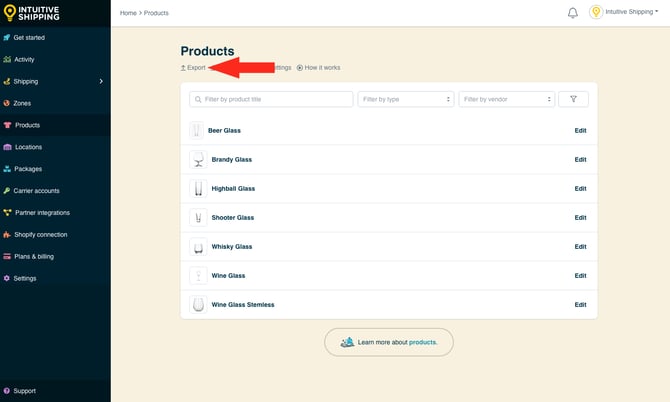
Task: Click the Export upload arrow icon
Action: [183, 67]
